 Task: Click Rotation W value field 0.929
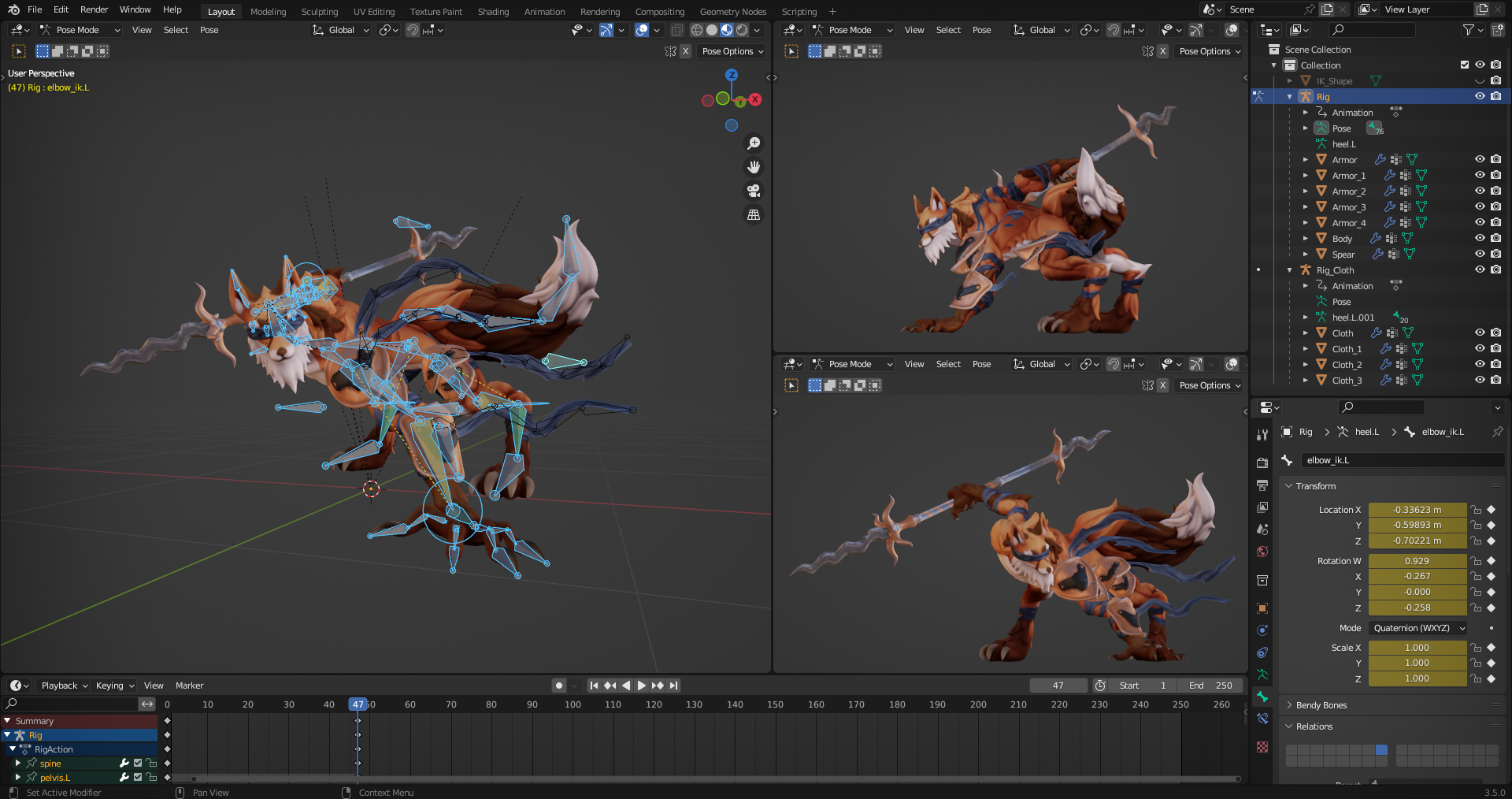(x=1417, y=561)
